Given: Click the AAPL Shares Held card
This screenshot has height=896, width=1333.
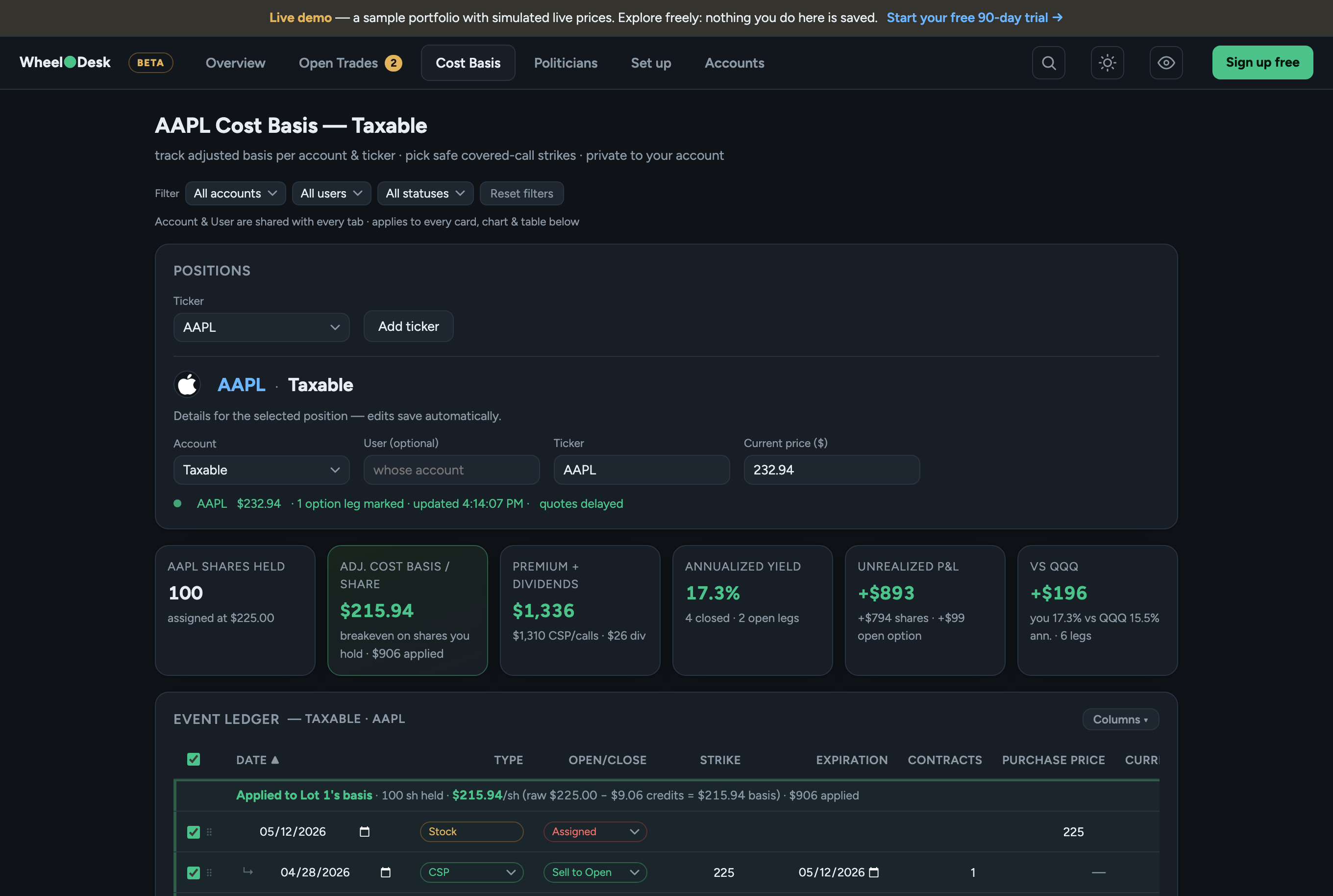Looking at the screenshot, I should (235, 610).
